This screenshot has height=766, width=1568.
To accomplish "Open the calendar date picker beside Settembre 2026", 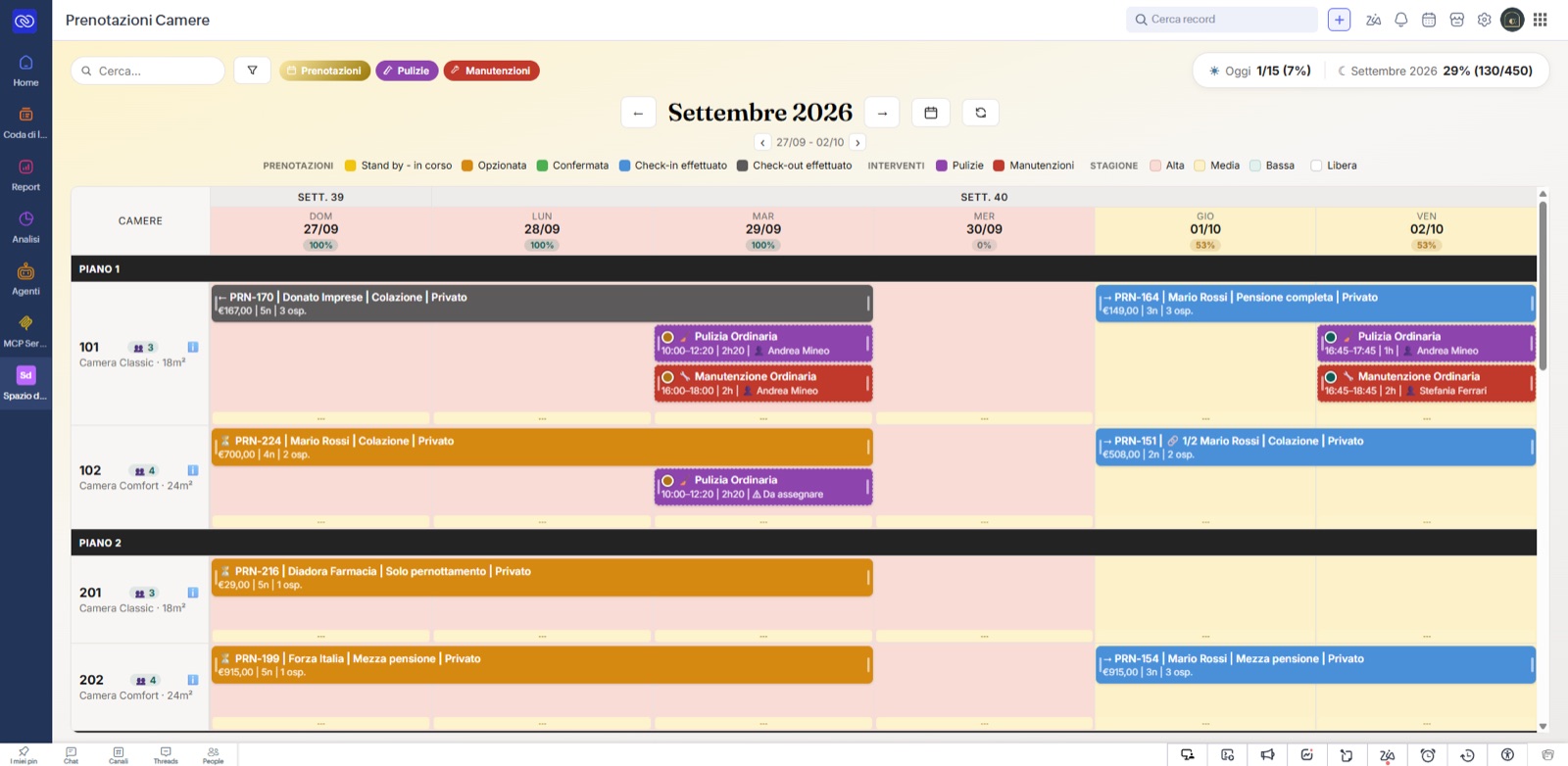I will point(931,113).
